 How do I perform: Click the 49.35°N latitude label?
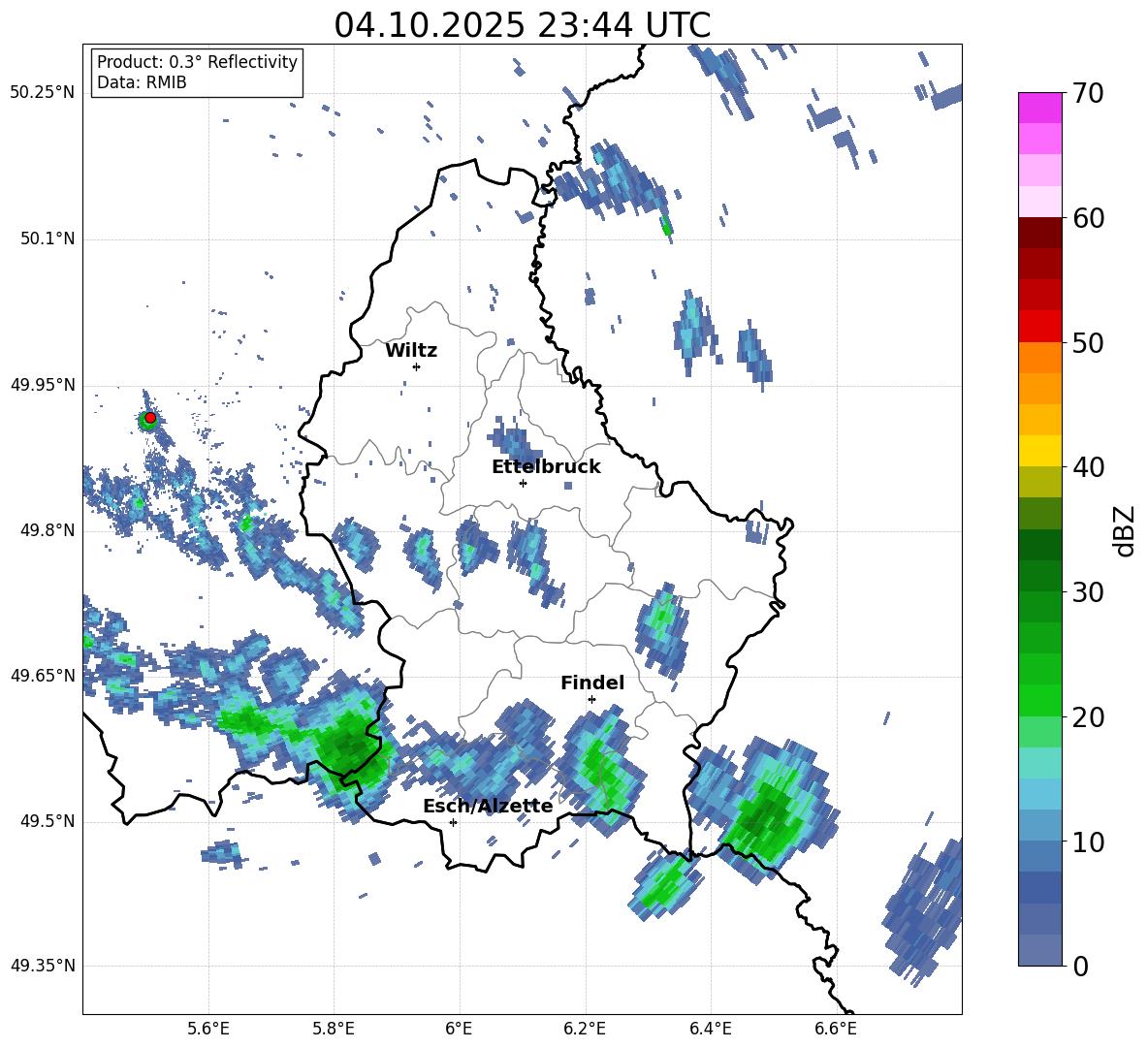(x=43, y=966)
